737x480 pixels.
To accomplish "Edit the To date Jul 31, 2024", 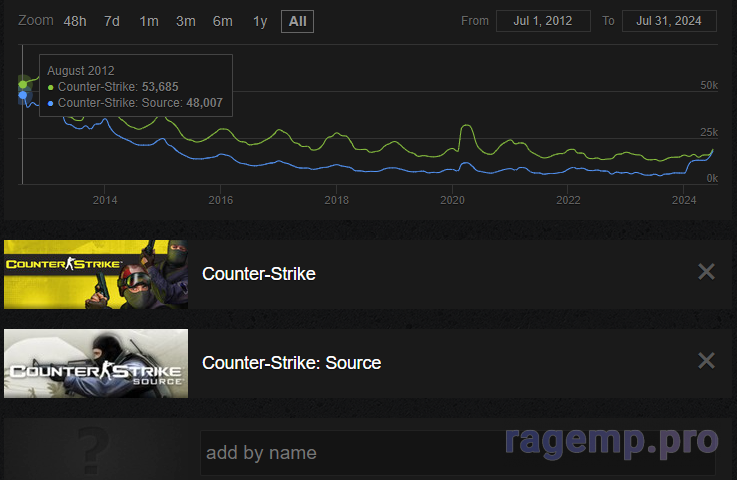I will [669, 21].
